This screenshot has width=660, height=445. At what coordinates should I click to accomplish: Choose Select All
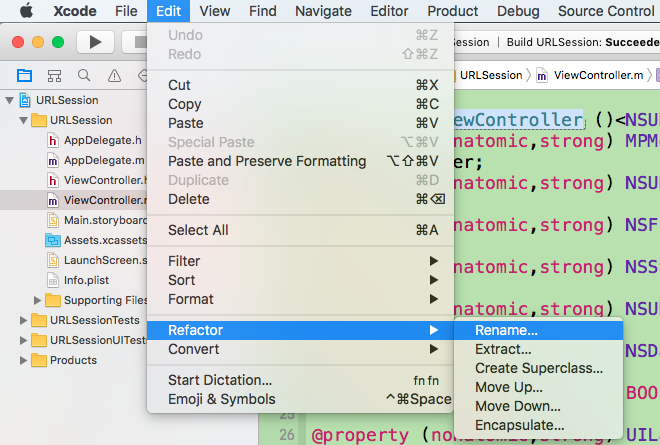point(300,230)
